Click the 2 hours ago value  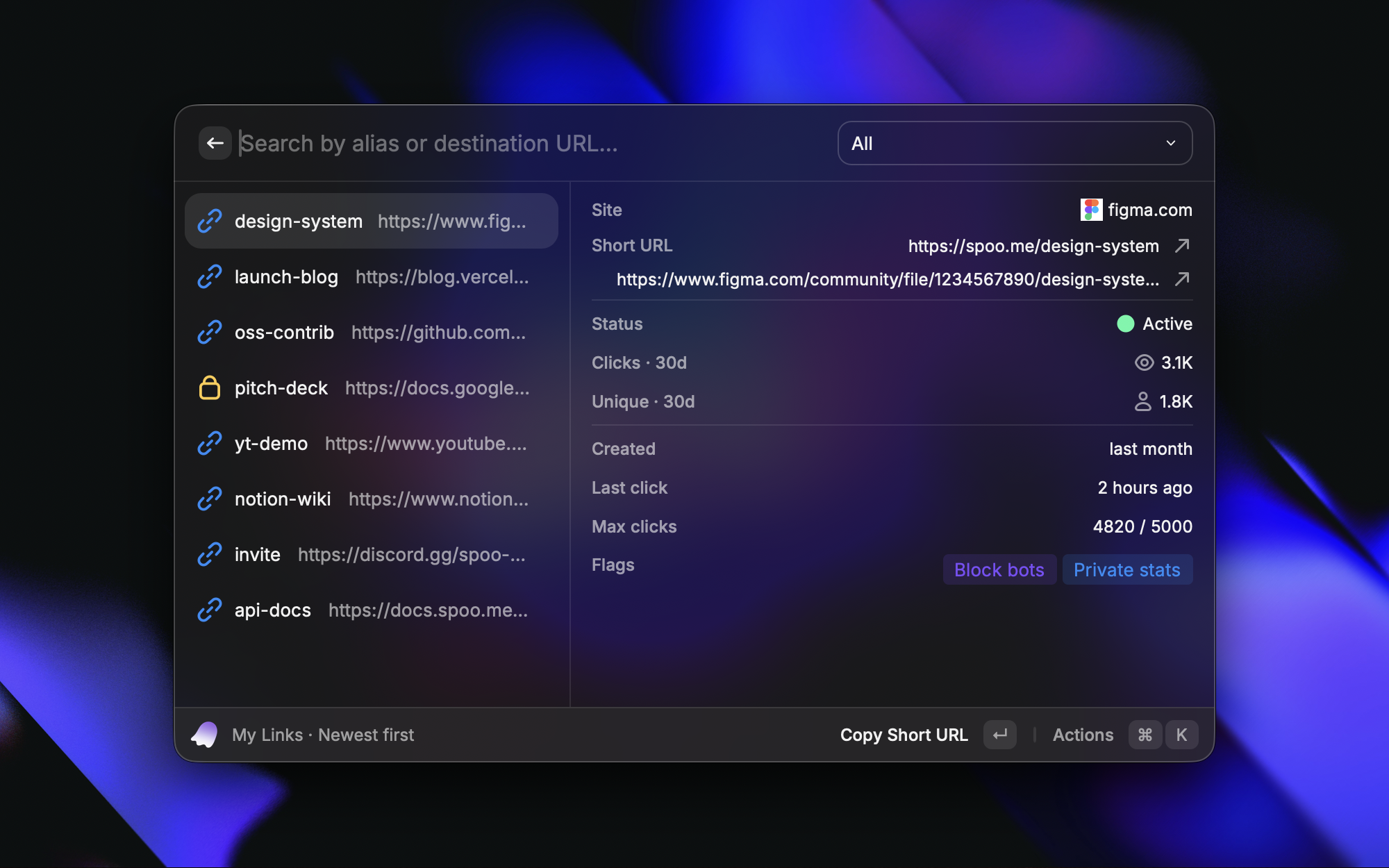1145,487
